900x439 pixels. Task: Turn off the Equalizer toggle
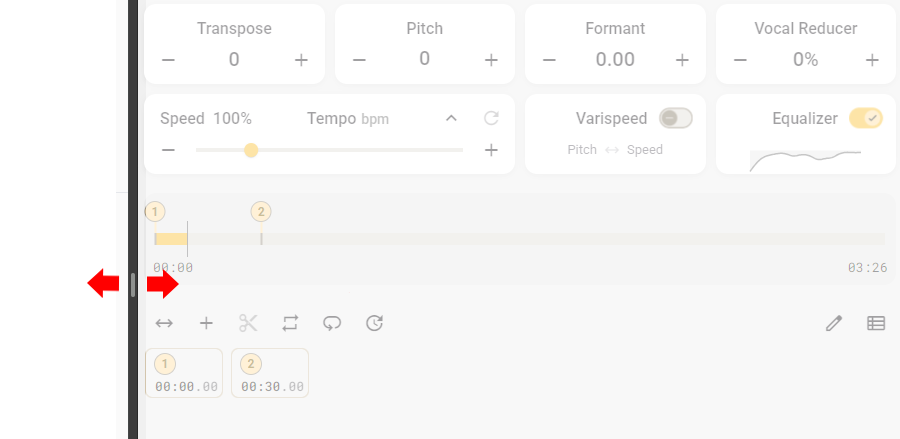(866, 119)
